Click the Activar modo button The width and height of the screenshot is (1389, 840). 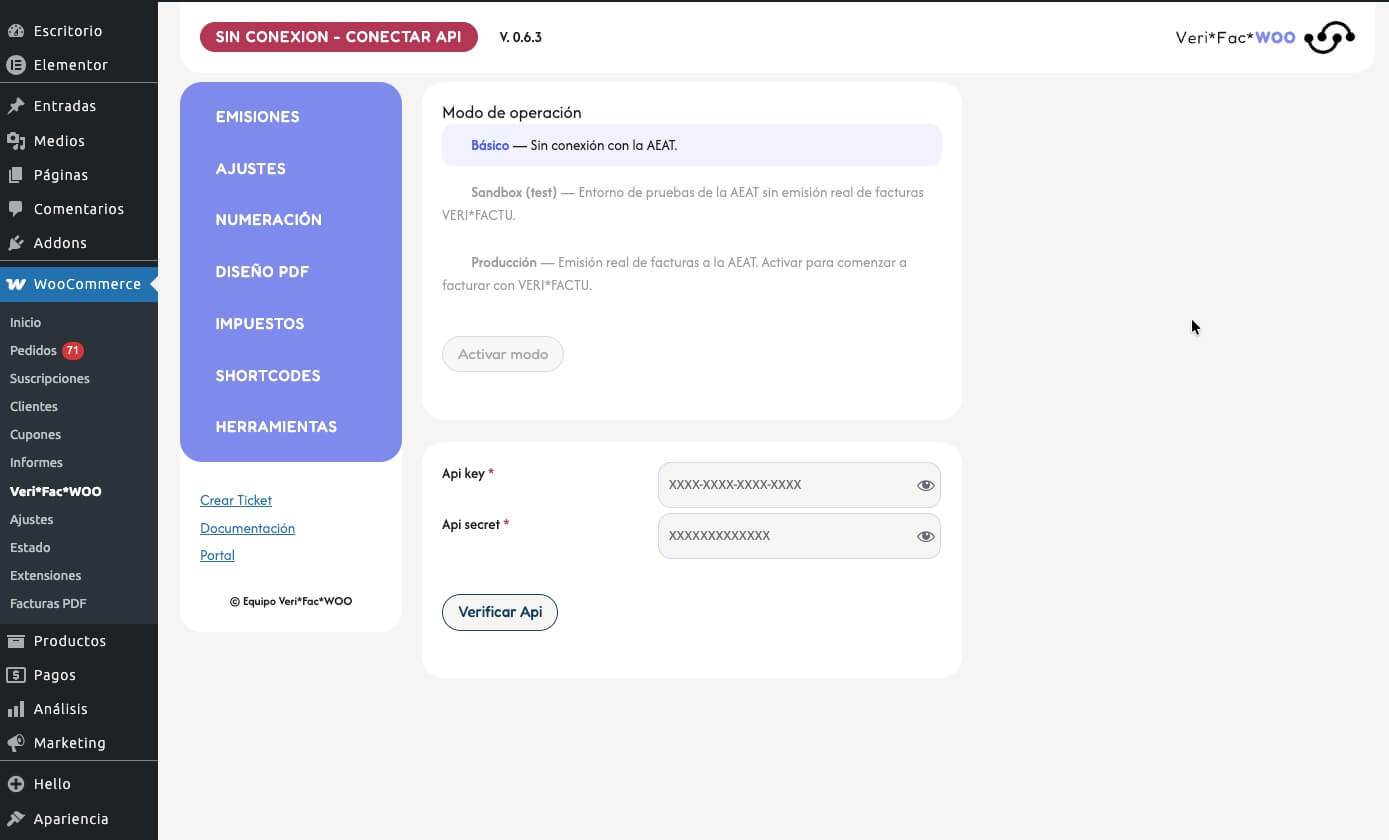[503, 354]
